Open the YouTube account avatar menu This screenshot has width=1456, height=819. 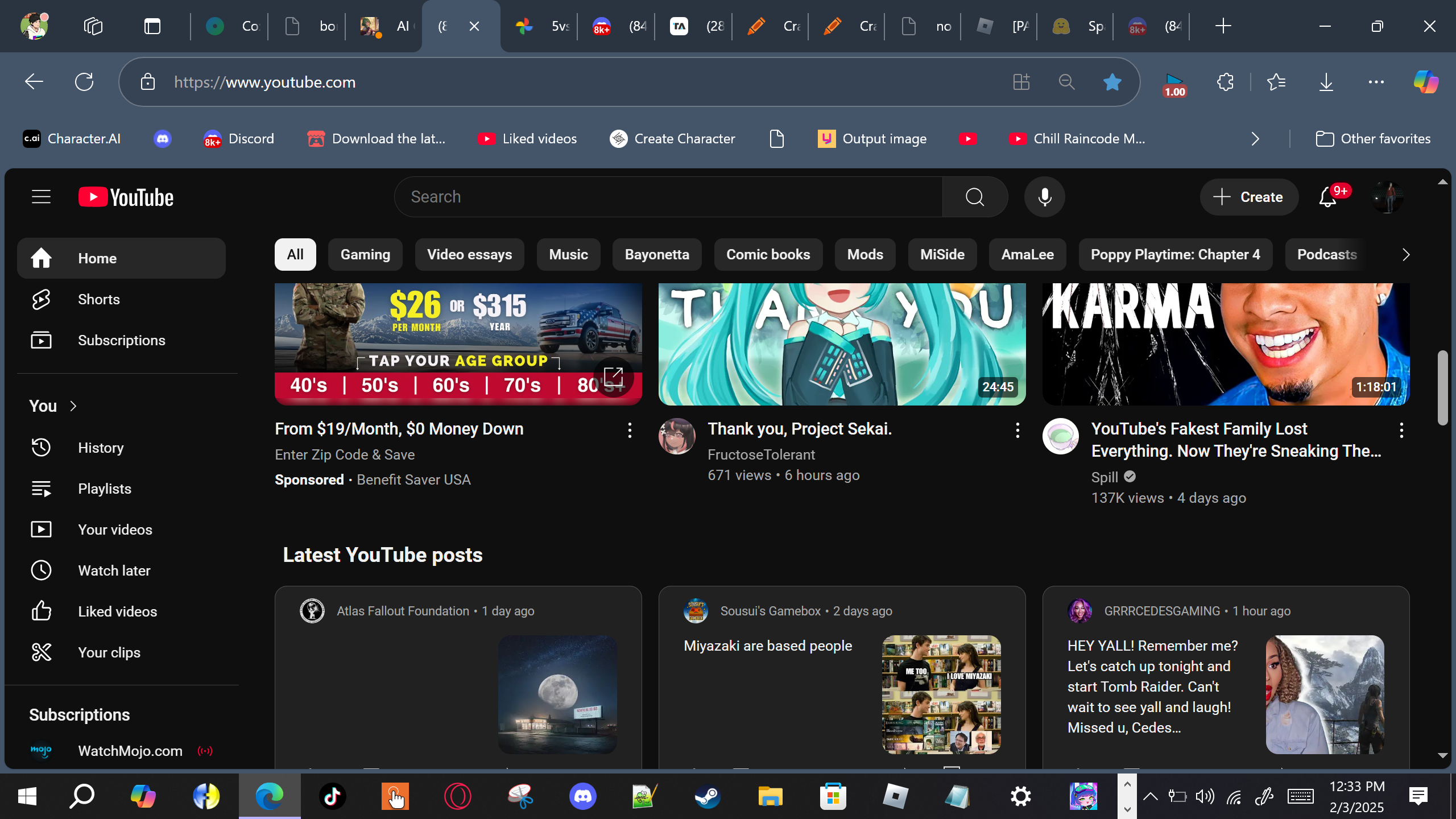[1387, 197]
